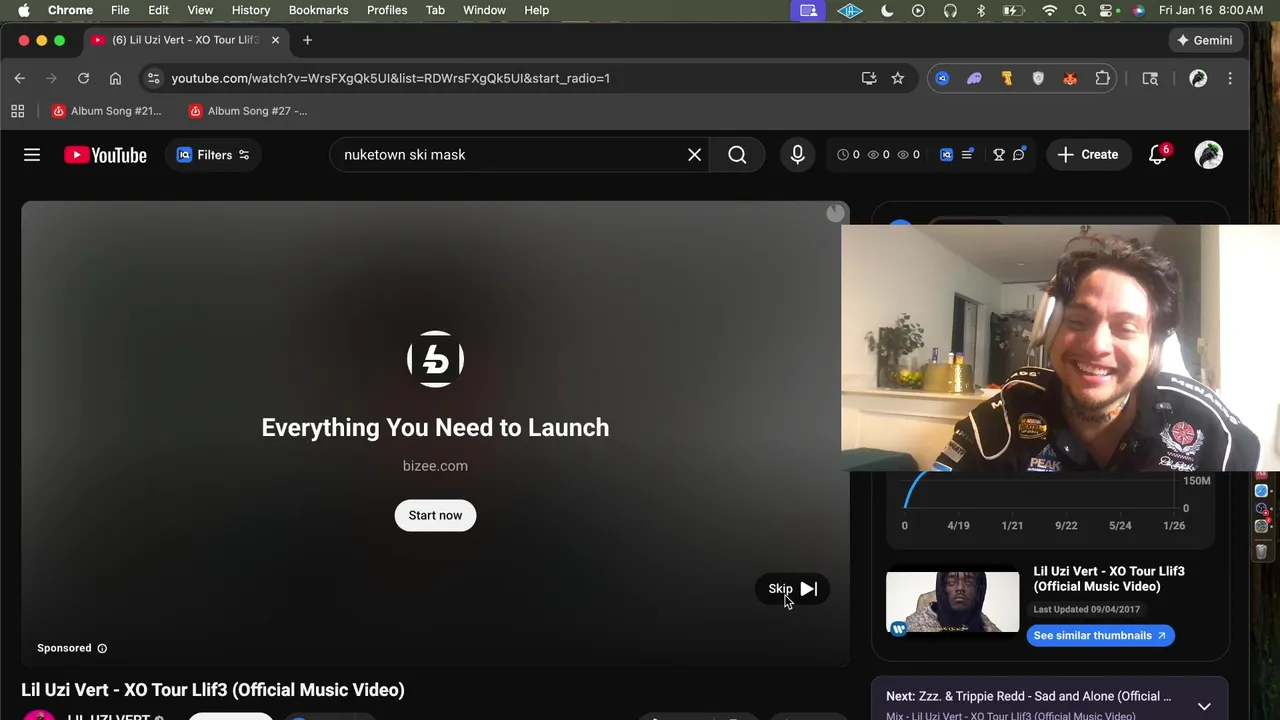Open the YouTube hamburger guide menu

32,155
